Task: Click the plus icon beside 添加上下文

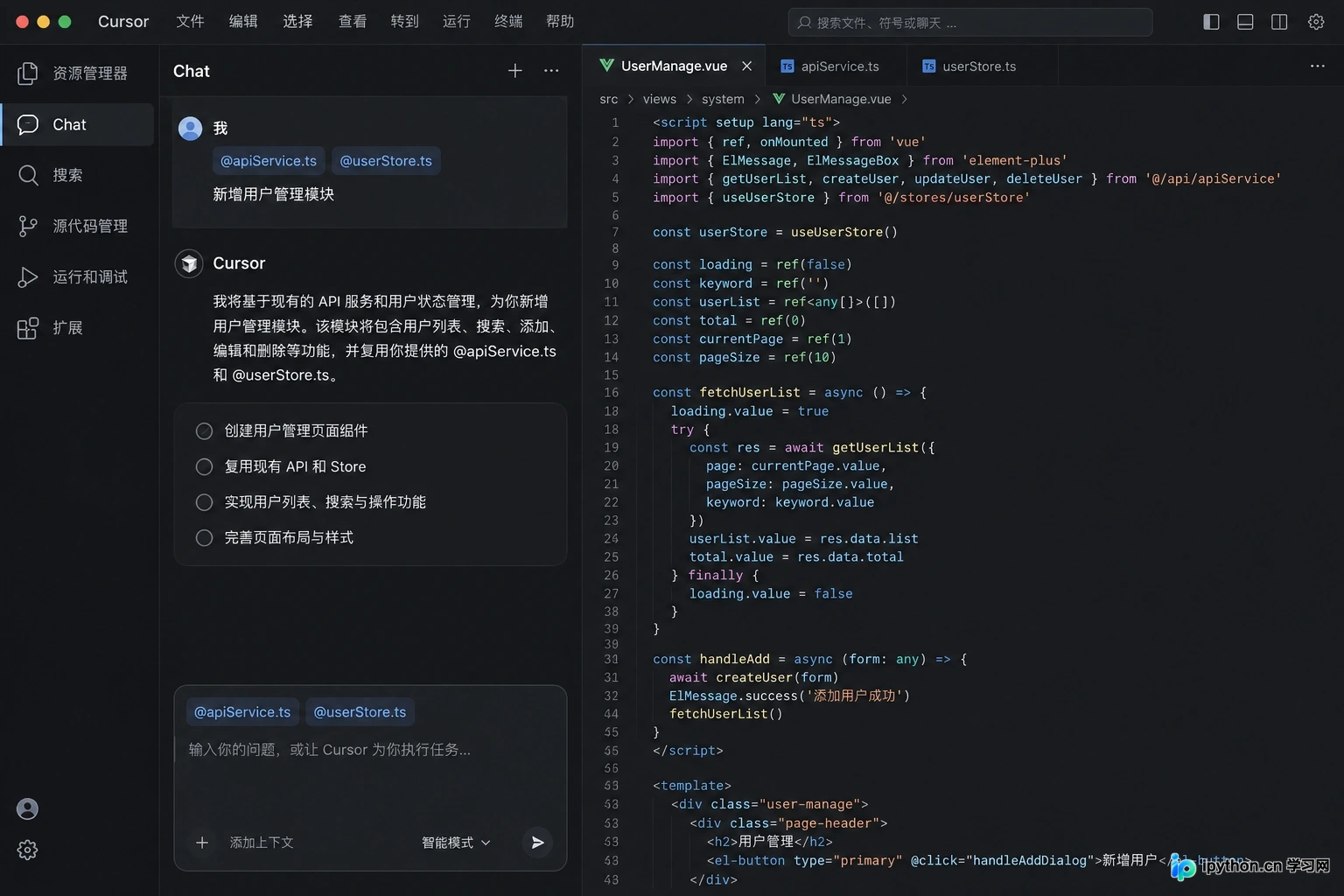Action: [x=202, y=842]
